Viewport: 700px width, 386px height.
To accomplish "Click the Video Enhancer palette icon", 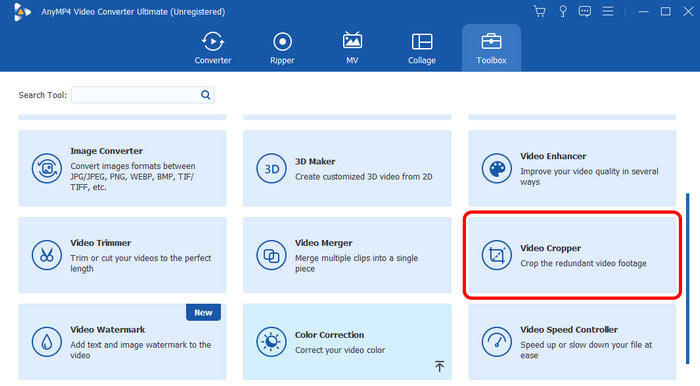I will [x=496, y=169].
